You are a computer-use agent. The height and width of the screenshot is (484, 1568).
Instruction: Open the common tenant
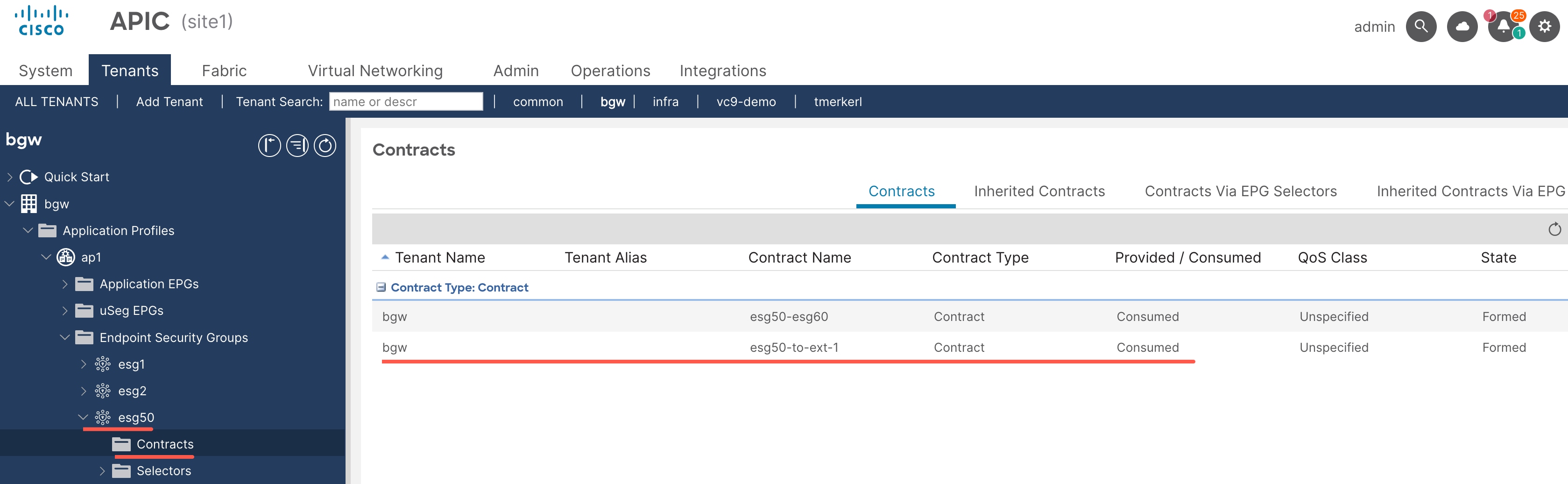[538, 102]
